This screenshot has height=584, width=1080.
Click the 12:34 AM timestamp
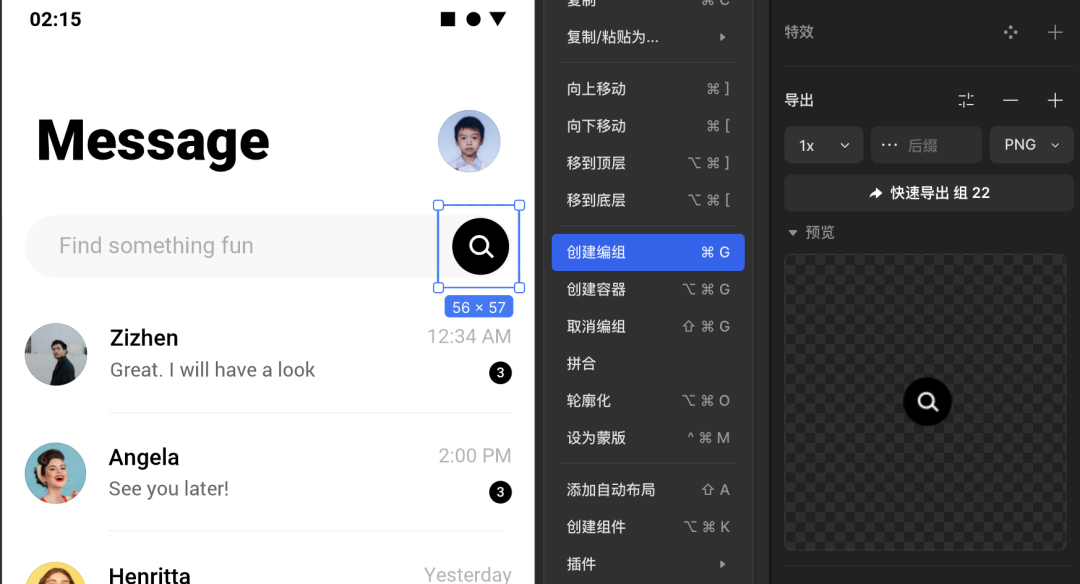pos(469,337)
